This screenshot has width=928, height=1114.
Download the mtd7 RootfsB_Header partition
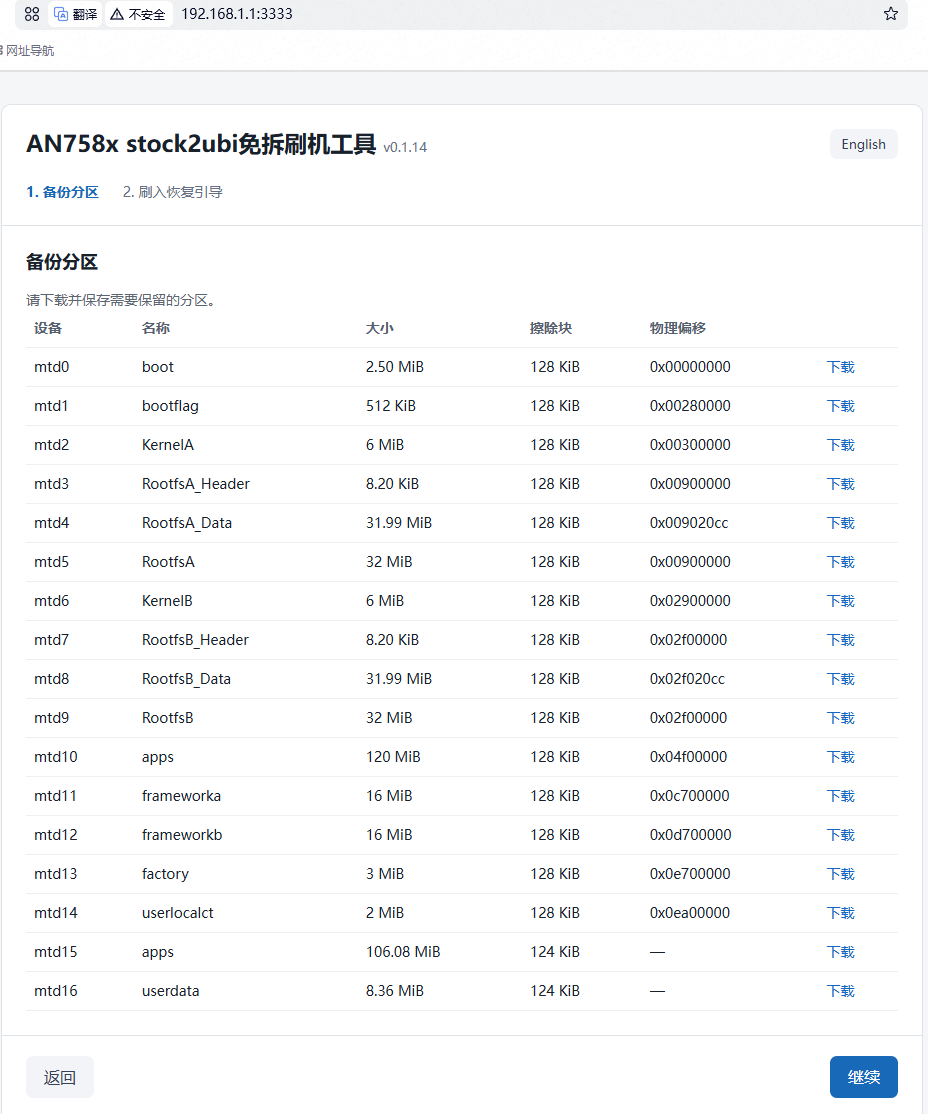(x=841, y=641)
